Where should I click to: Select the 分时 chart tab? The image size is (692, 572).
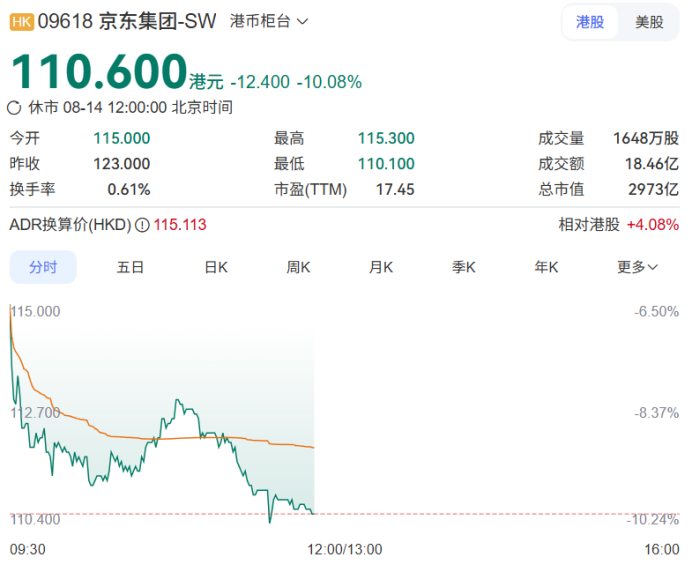pyautogui.click(x=43, y=267)
